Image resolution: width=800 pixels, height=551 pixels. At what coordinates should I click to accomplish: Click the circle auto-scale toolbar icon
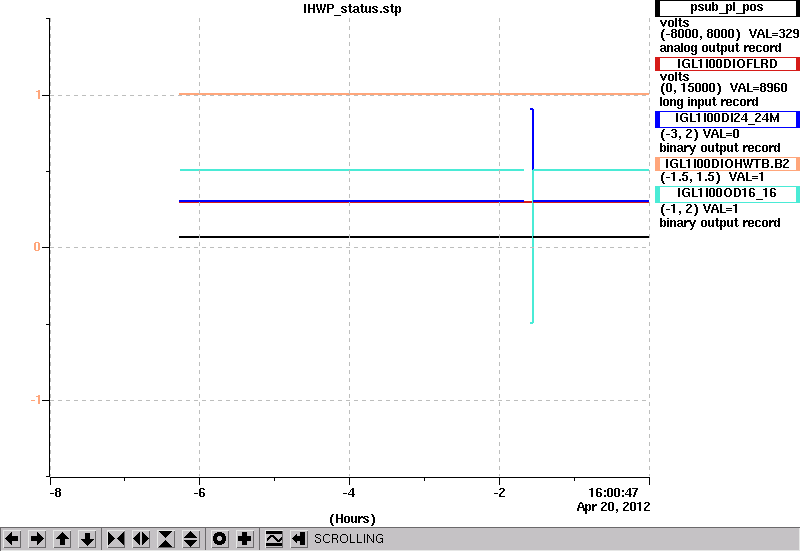point(220,539)
